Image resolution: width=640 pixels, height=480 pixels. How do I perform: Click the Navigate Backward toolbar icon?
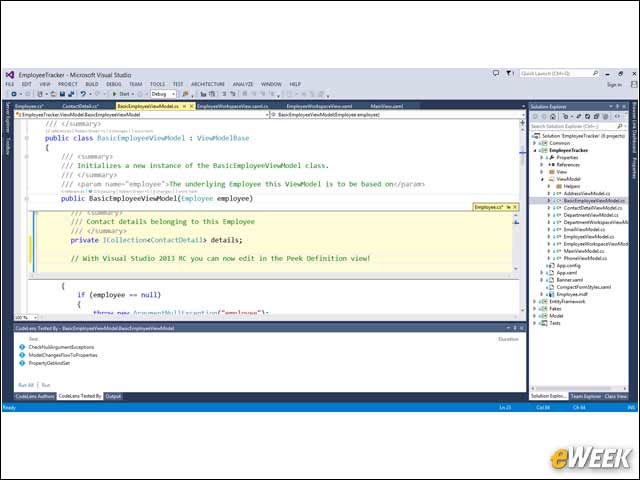14,94
